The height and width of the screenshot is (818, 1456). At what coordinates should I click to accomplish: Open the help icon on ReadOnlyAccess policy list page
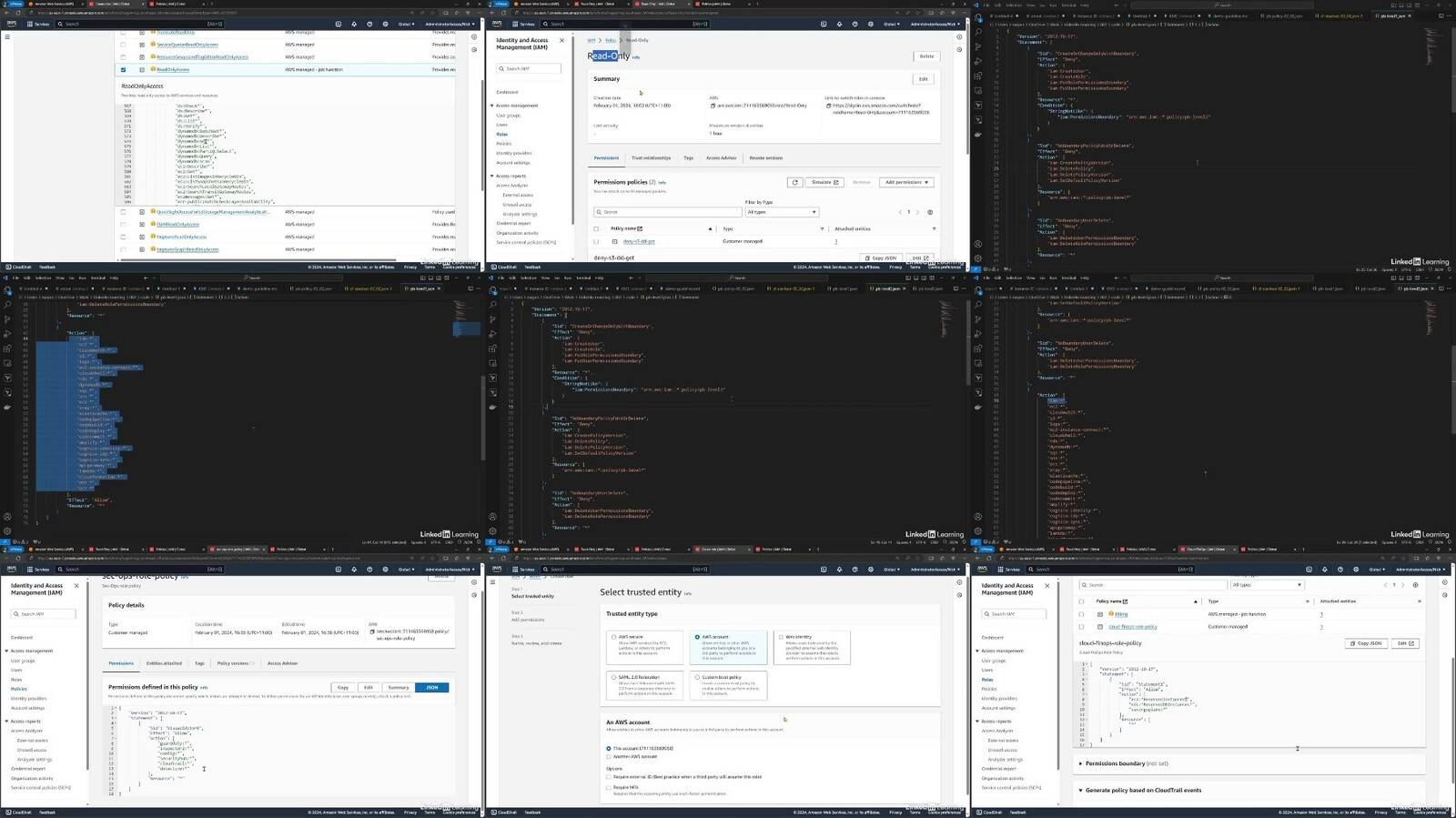[x=369, y=24]
